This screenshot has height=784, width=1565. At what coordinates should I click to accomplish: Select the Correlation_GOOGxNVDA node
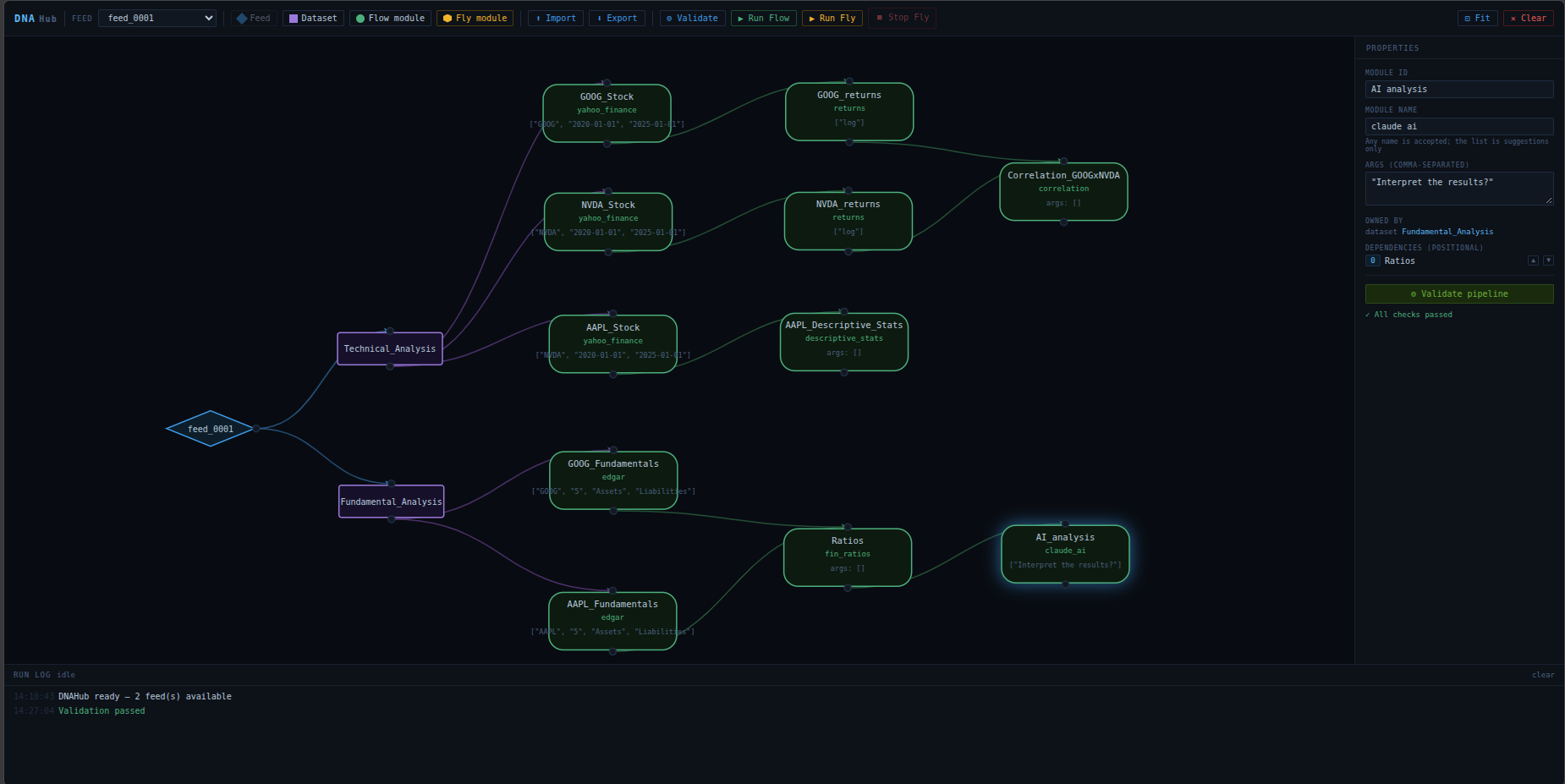pos(1063,191)
